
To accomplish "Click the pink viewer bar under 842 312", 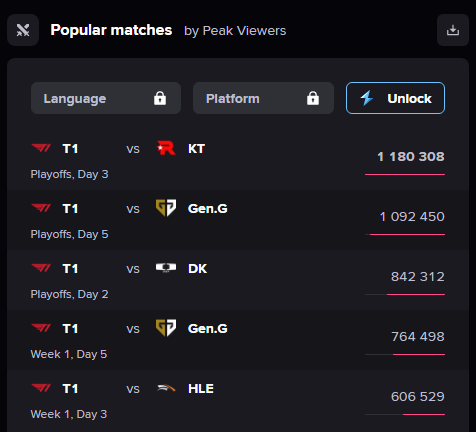I will click(x=416, y=294).
